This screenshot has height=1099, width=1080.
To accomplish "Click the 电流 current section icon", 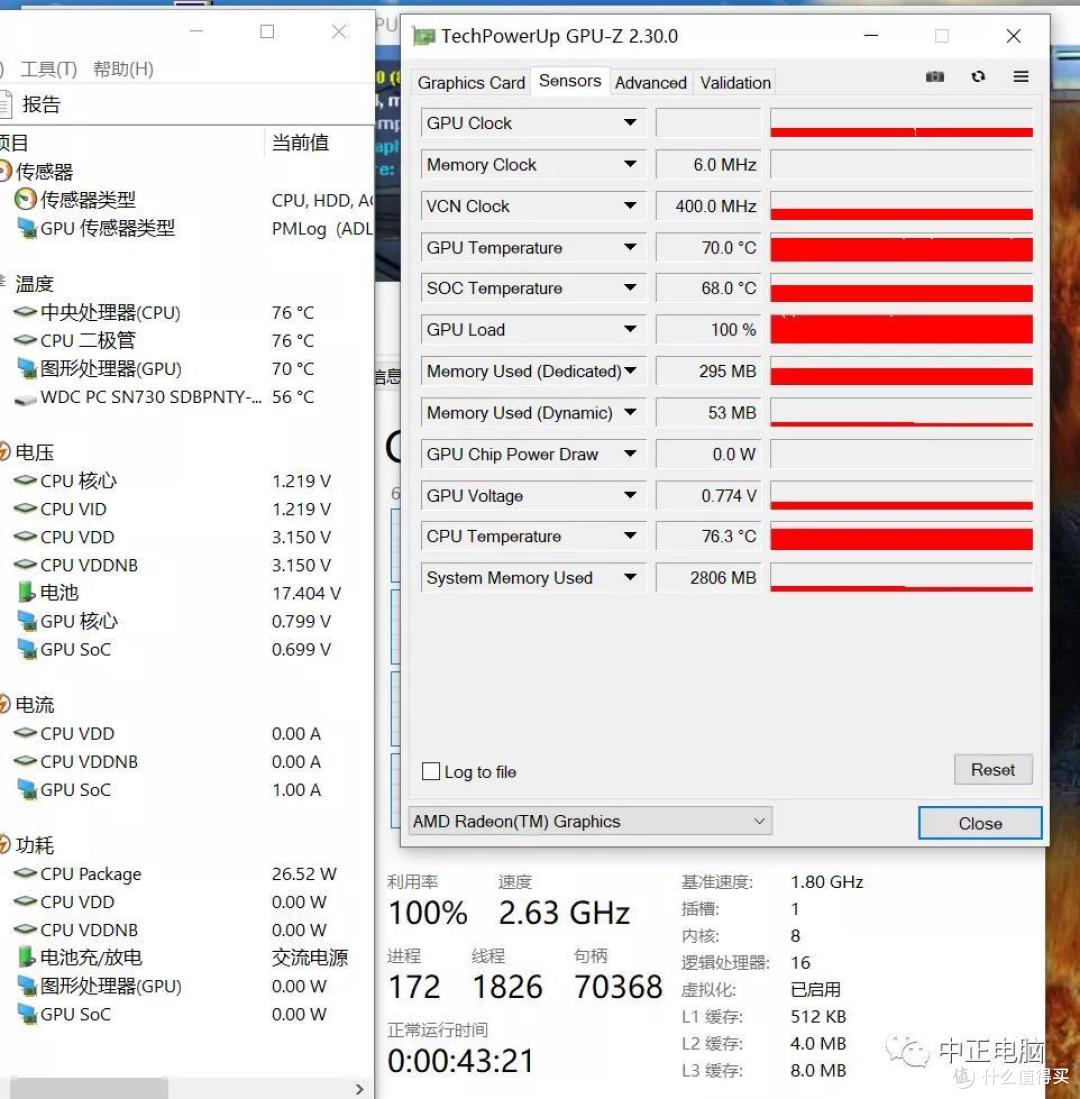I will (4, 704).
